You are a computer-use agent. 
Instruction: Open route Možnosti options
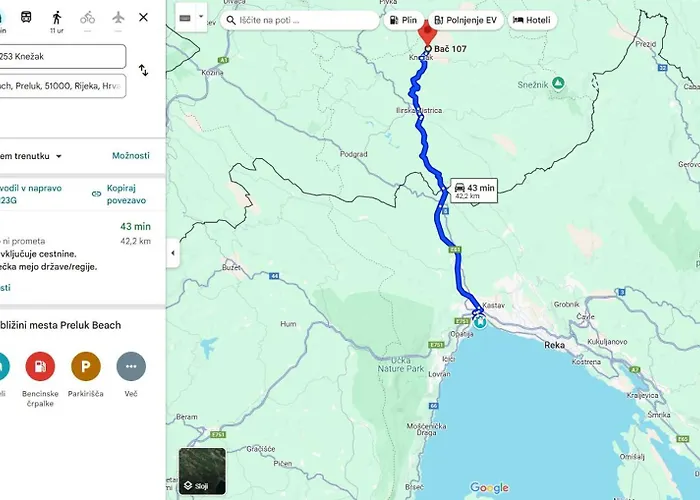(130, 156)
